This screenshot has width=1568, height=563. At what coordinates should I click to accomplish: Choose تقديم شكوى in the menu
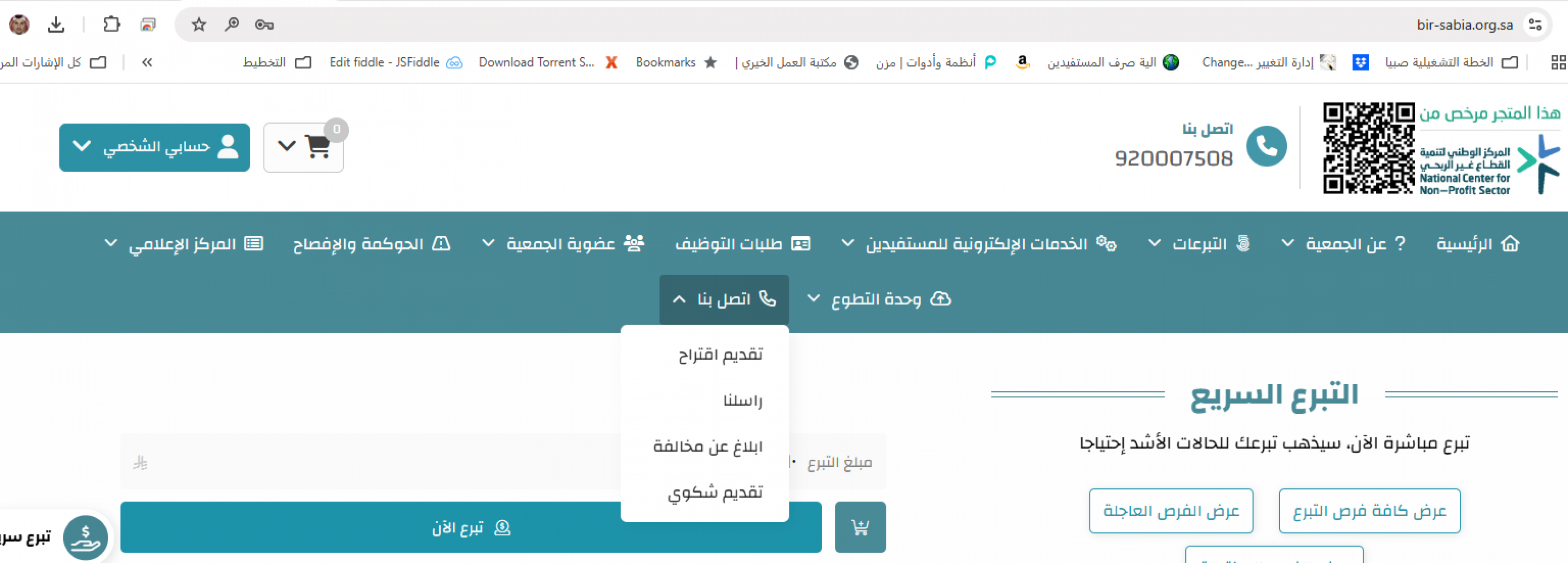(x=714, y=492)
